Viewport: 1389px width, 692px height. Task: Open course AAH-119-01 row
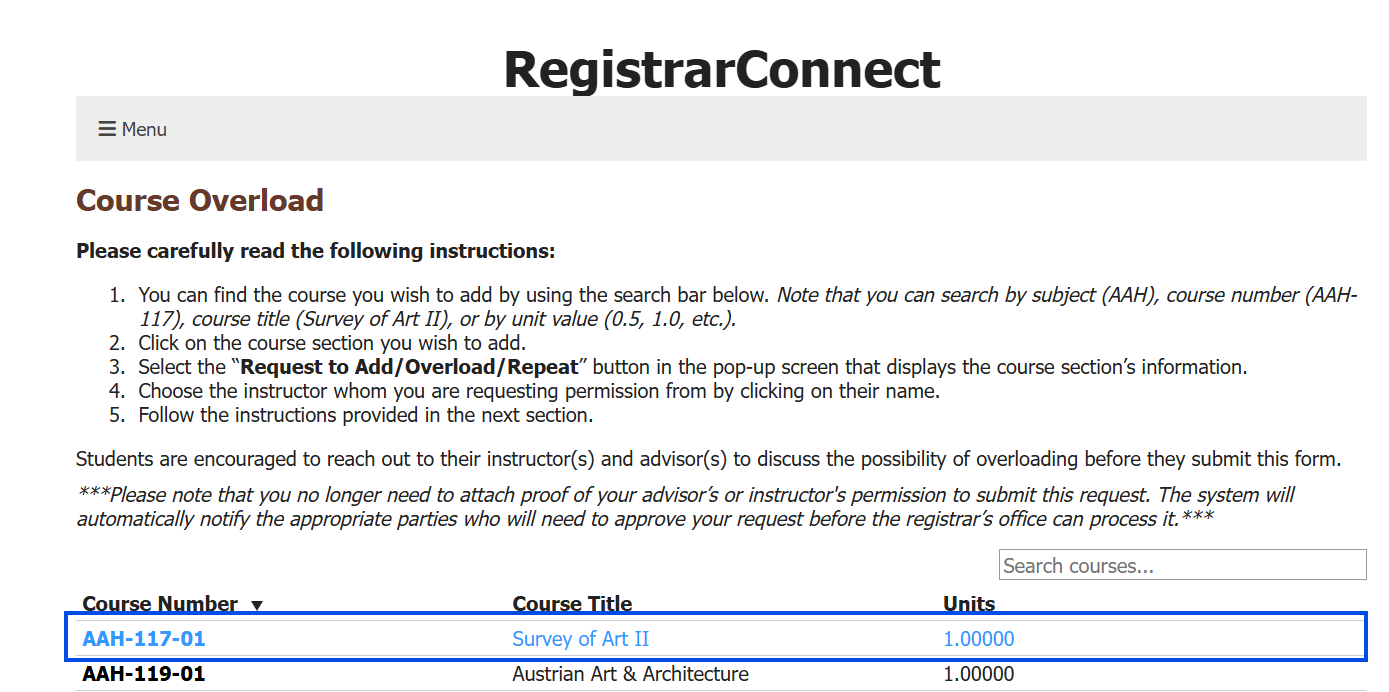[144, 674]
